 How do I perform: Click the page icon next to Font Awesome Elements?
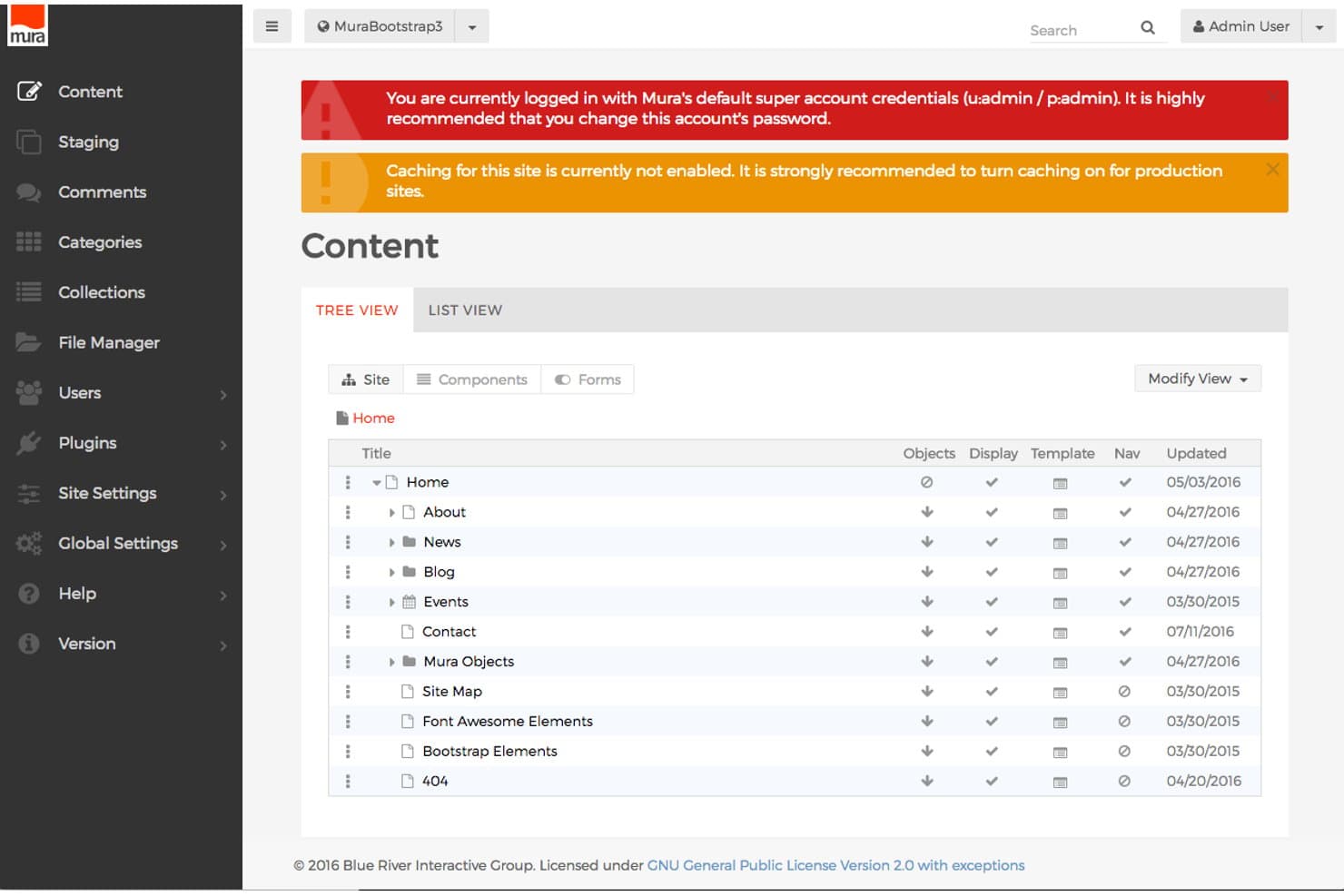[408, 722]
